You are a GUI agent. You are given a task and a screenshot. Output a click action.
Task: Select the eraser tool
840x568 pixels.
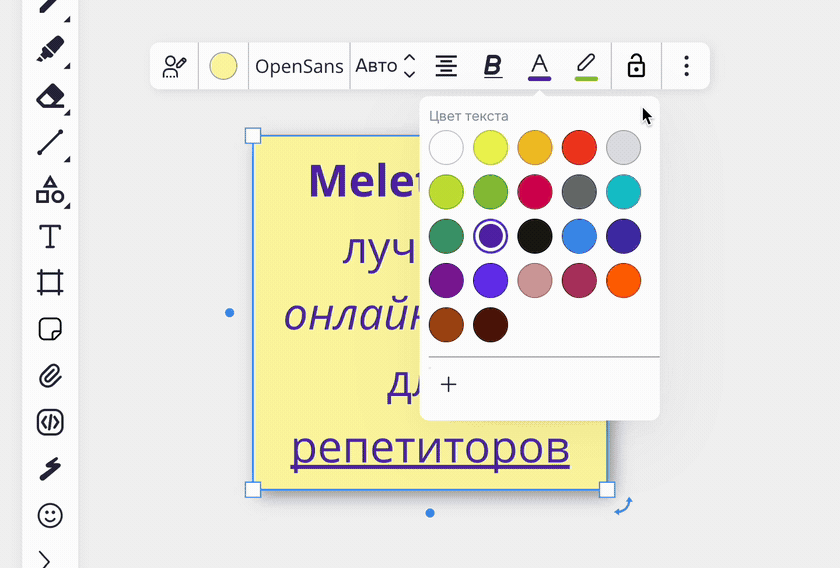[50, 96]
